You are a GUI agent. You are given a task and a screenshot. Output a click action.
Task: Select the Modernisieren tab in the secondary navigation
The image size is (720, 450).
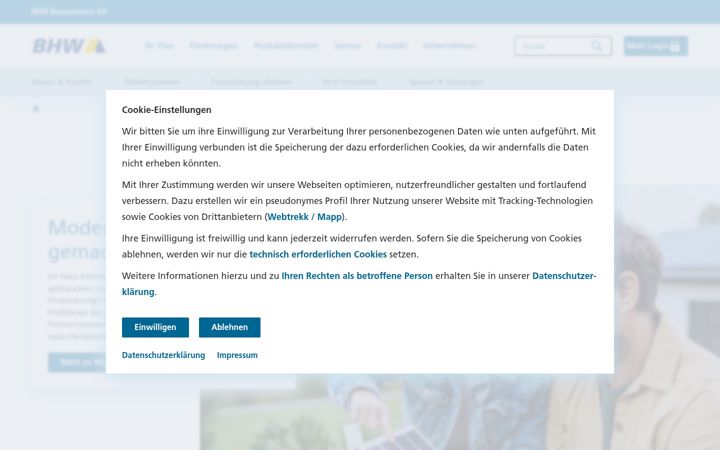tap(152, 82)
